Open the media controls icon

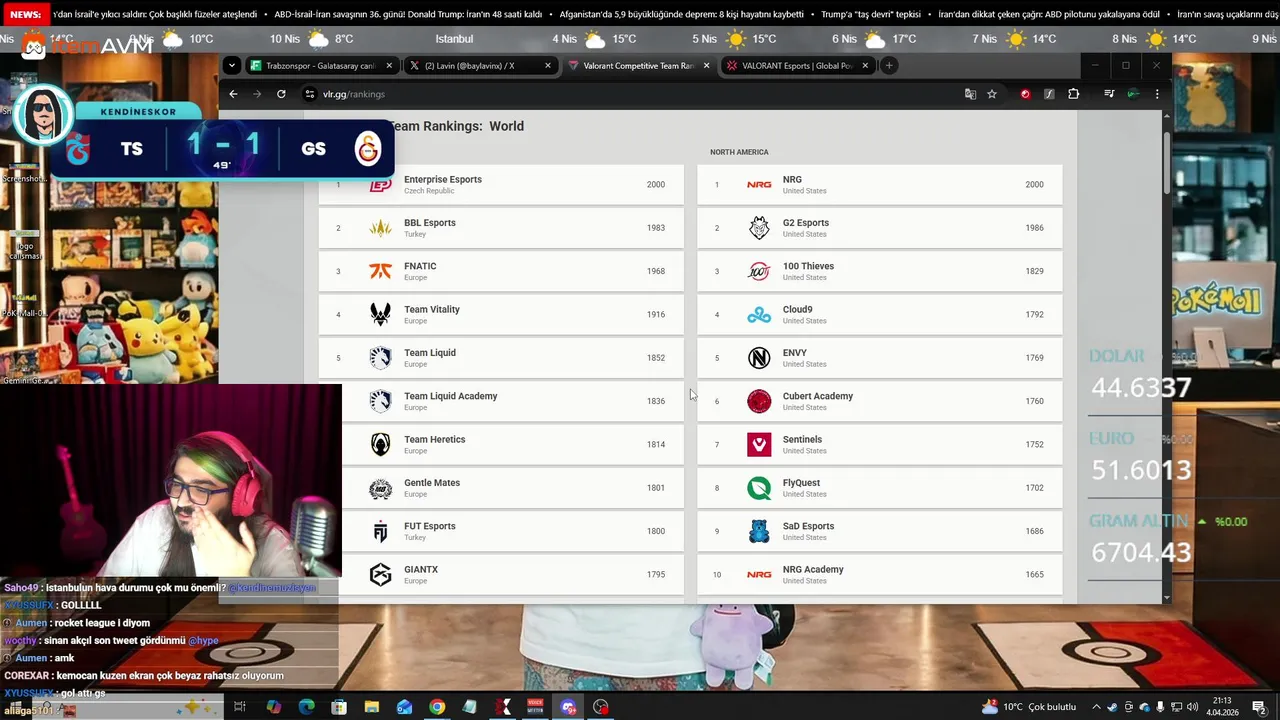pyautogui.click(x=1109, y=94)
